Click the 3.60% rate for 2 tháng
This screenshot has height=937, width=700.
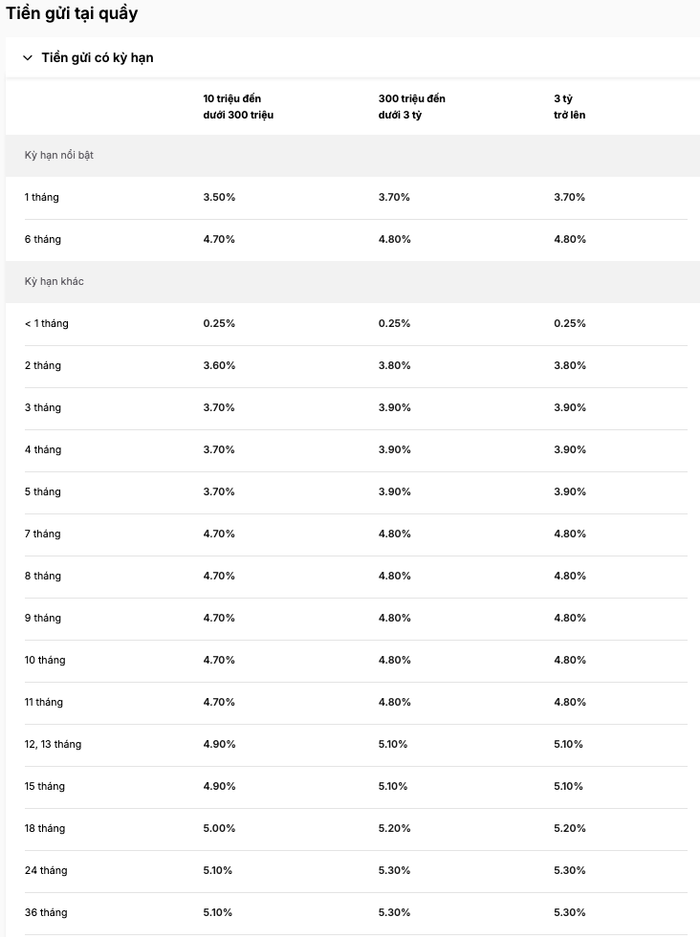coord(219,365)
